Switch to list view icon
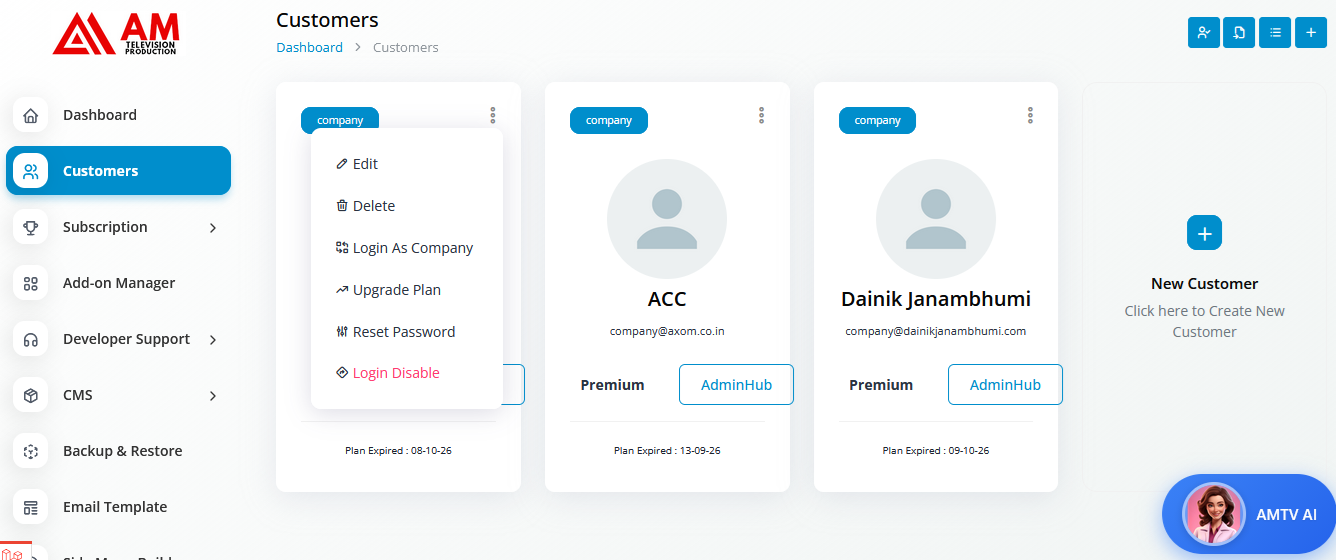This screenshot has width=1336, height=560. pos(1275,33)
